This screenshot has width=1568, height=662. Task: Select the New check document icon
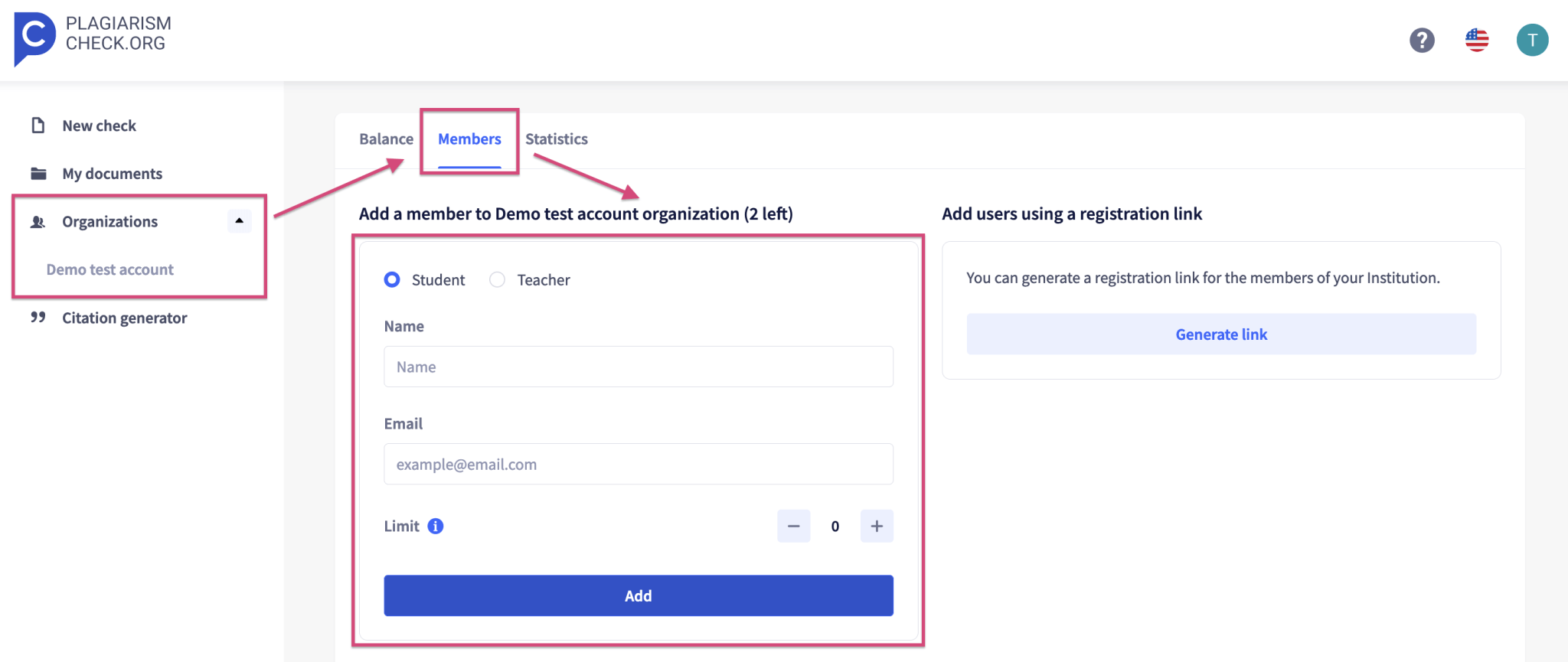(38, 125)
